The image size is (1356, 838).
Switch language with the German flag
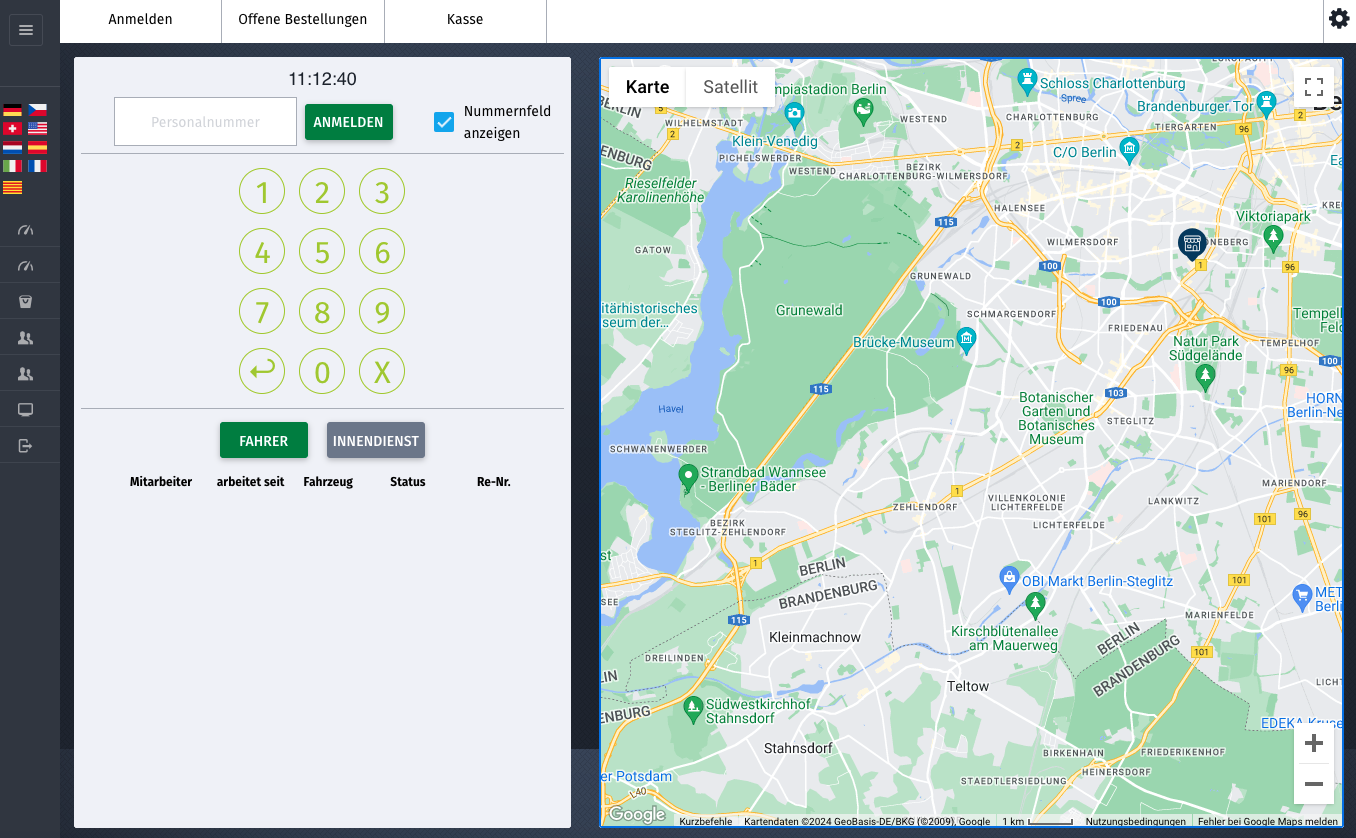13,110
